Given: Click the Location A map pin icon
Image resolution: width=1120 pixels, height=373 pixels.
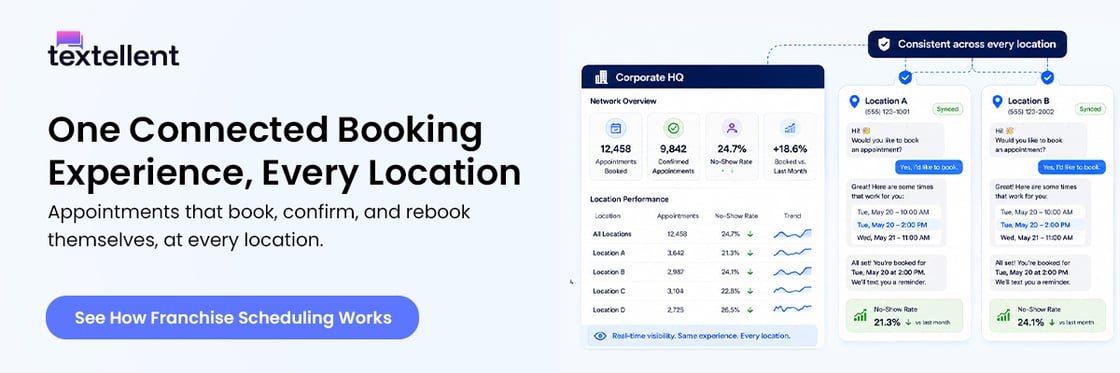Looking at the screenshot, I should coord(854,102).
